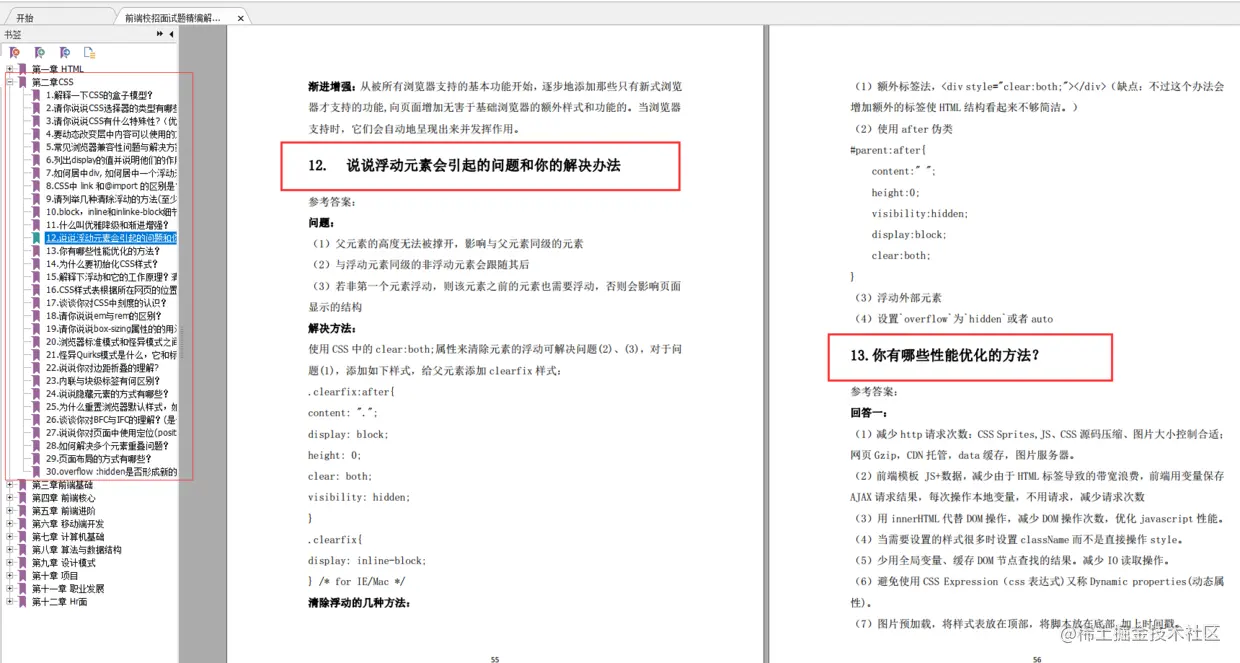Open bookmark 14.为什么要初始化CSS样式？

coord(104,264)
